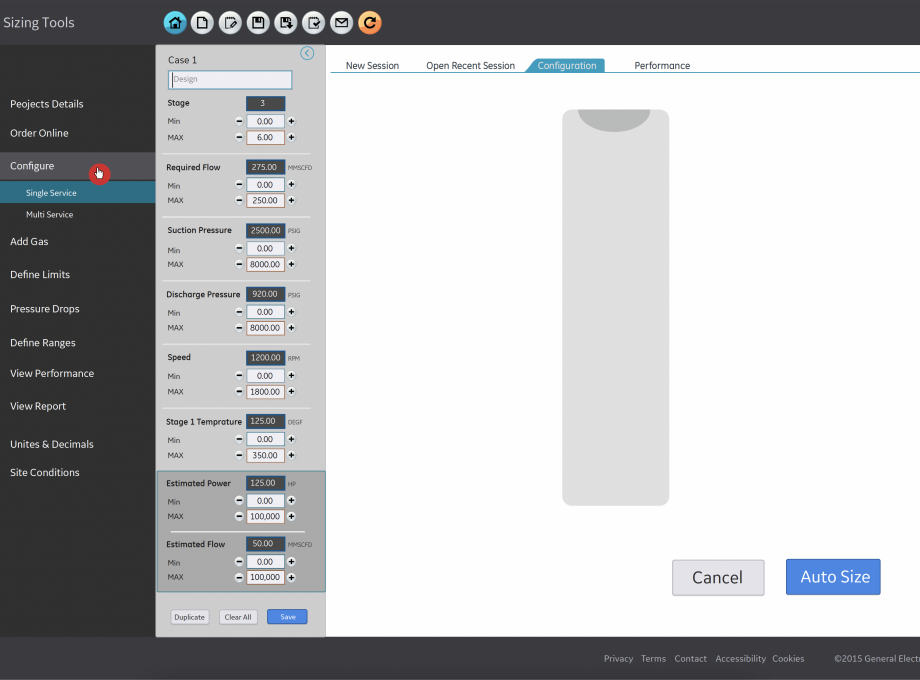Click the save with download arrow icon

pyautogui.click(x=286, y=22)
